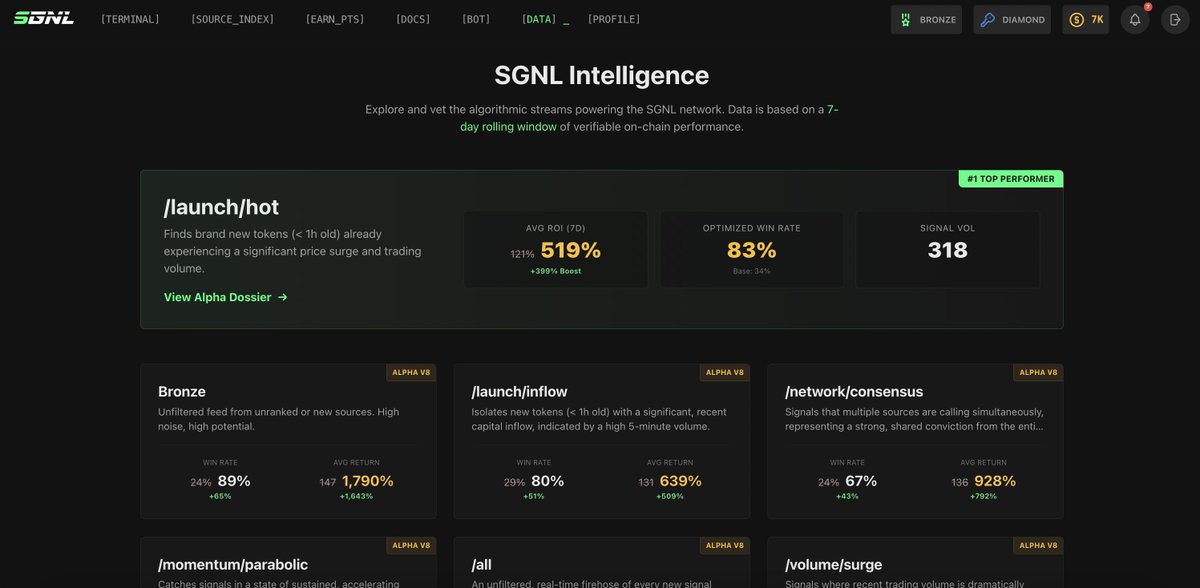Click the #1 TOP PERFORMER badge
The width and height of the screenshot is (1200, 588).
click(x=1010, y=179)
